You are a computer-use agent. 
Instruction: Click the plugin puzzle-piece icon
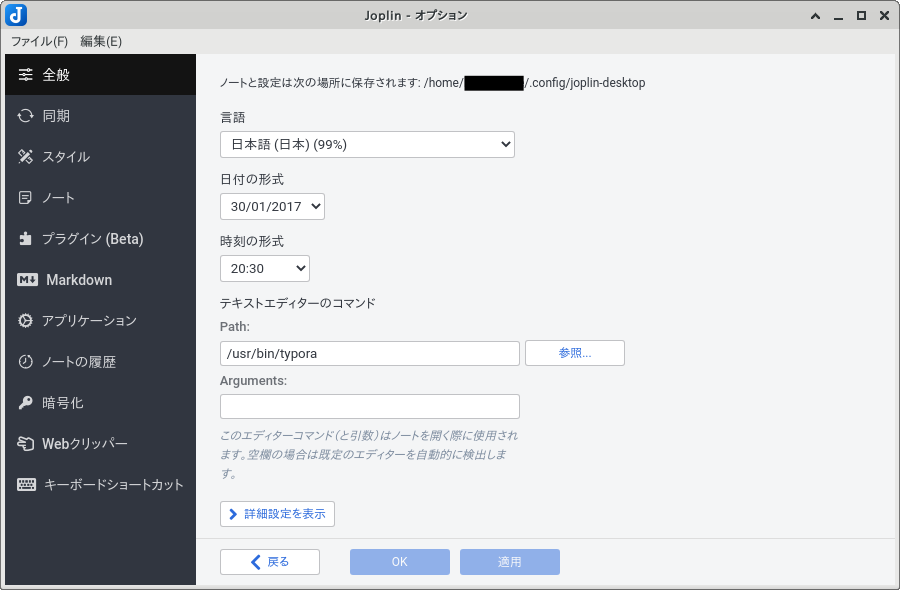tap(25, 239)
